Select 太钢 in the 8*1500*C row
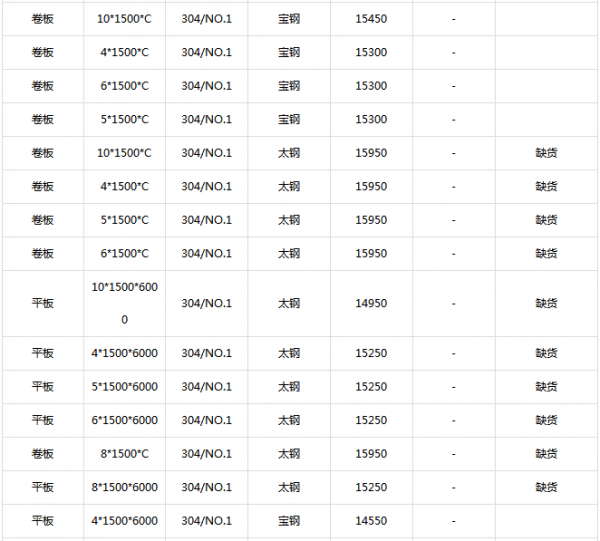The width and height of the screenshot is (600, 541). click(289, 454)
